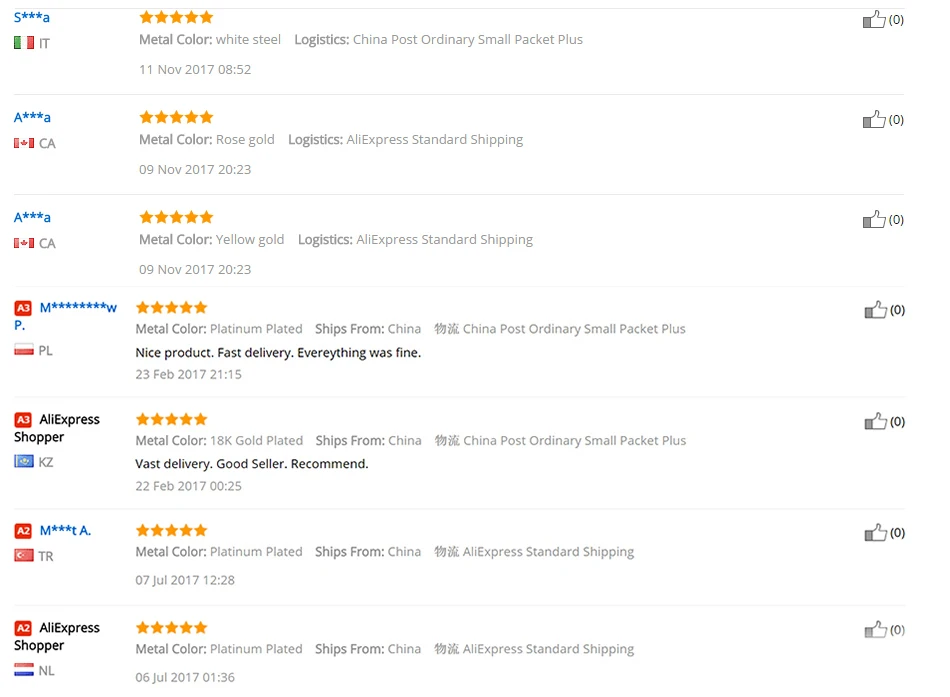Click the A2 badge beside the Netherlands shopper
Viewport: 950px width, 697px height.
[23, 628]
